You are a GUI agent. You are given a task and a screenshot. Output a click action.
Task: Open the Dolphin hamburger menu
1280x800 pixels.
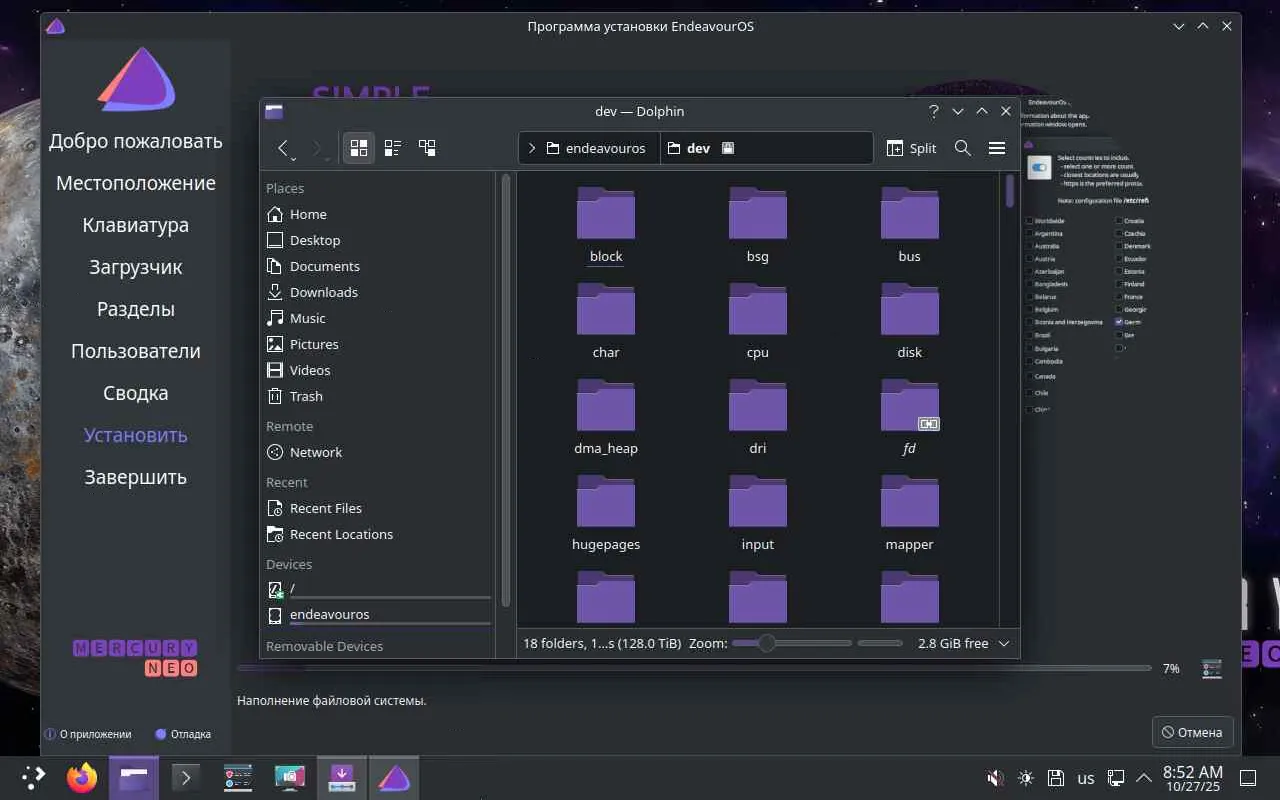(996, 148)
